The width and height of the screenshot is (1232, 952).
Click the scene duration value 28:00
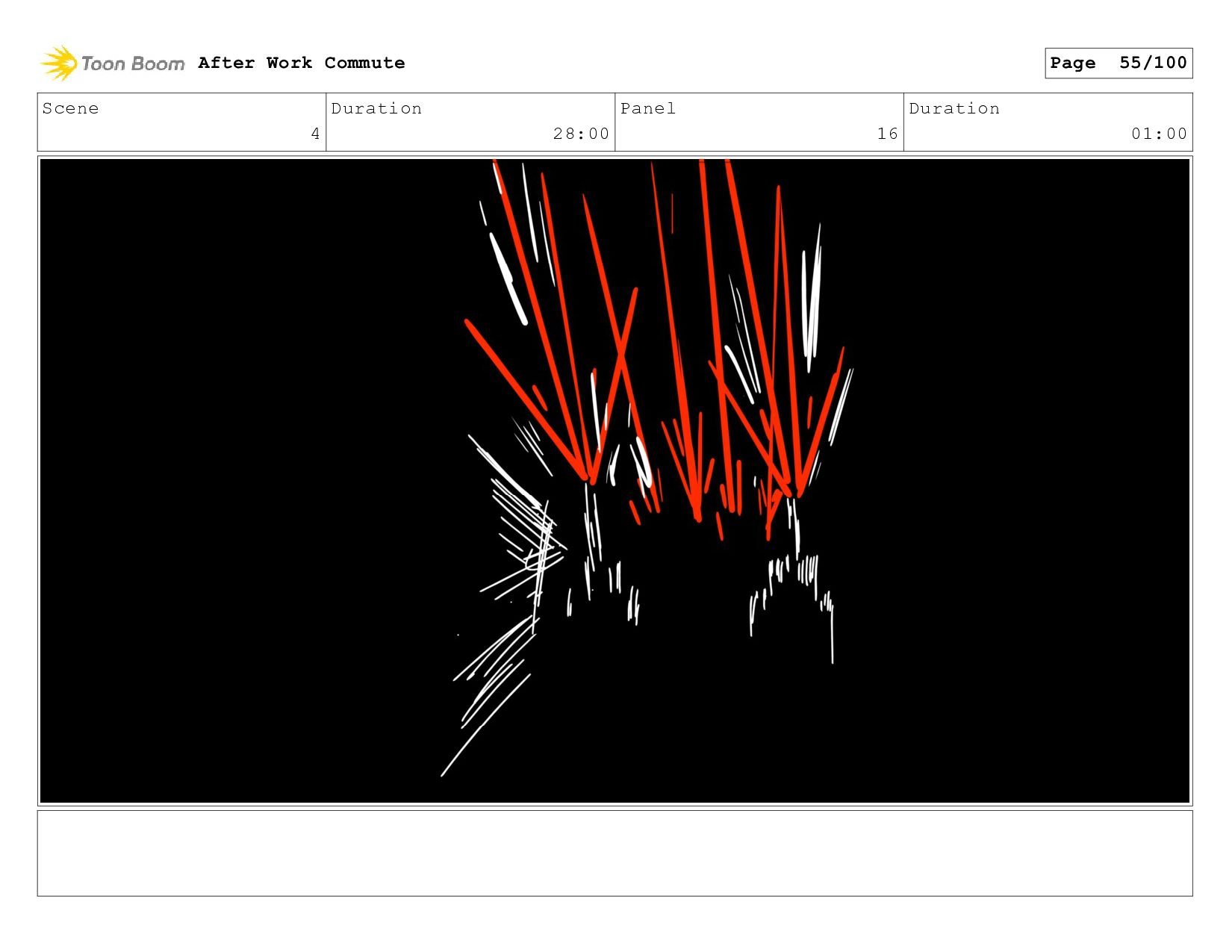(581, 134)
